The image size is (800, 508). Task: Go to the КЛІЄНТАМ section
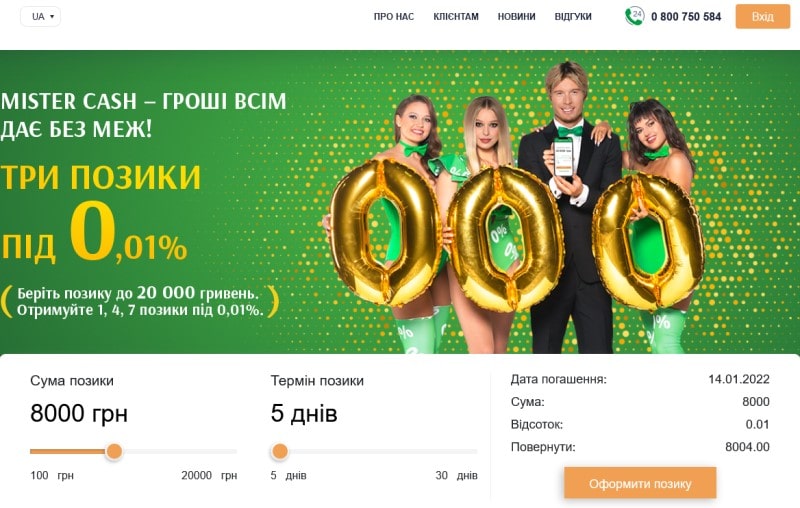pyautogui.click(x=456, y=17)
